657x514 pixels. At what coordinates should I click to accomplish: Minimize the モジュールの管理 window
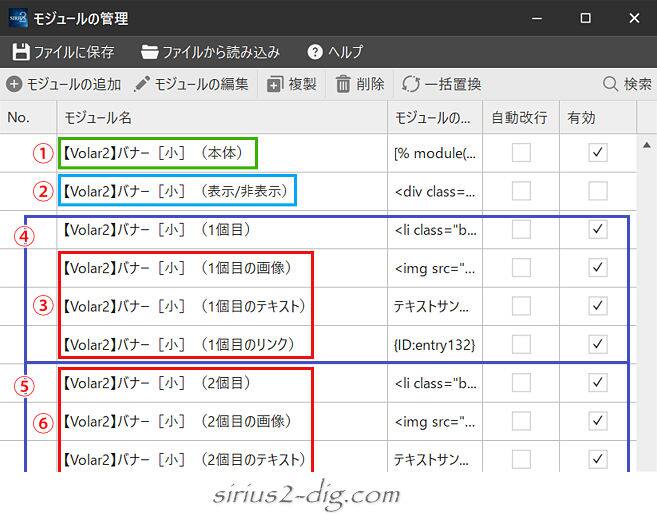[537, 18]
